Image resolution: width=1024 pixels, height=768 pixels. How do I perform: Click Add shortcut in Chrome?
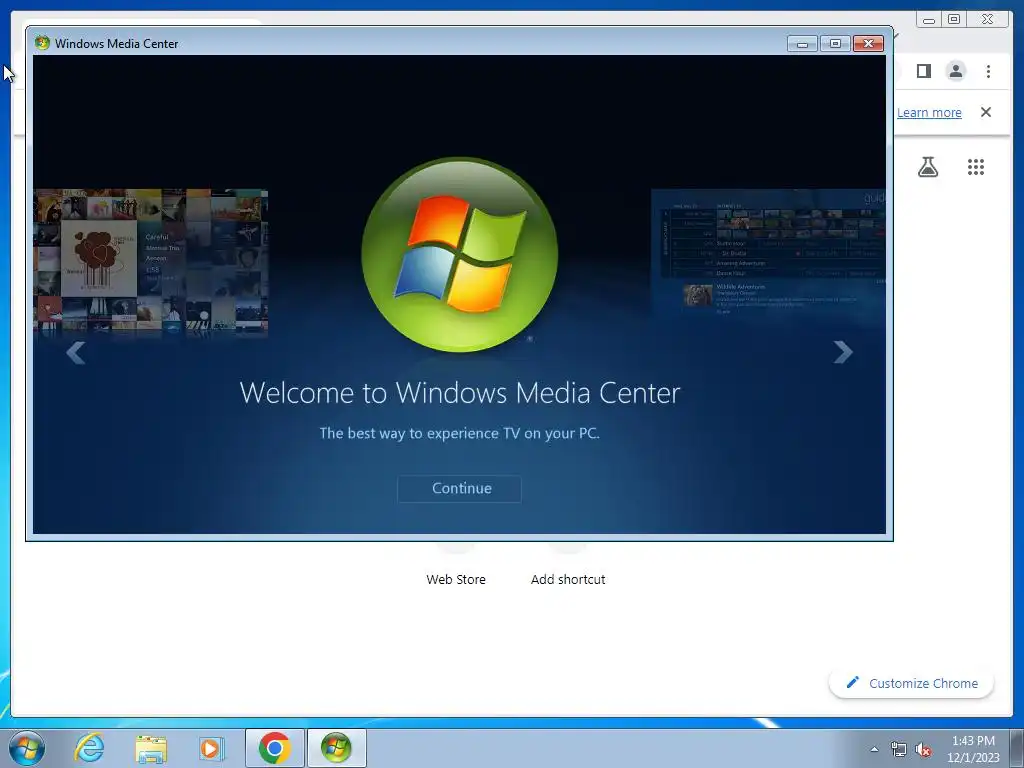click(x=568, y=579)
